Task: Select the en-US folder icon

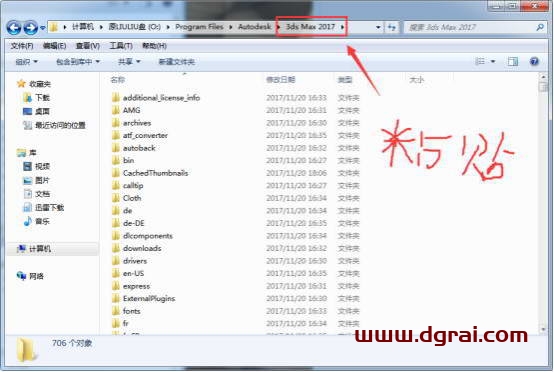Action: [x=116, y=273]
